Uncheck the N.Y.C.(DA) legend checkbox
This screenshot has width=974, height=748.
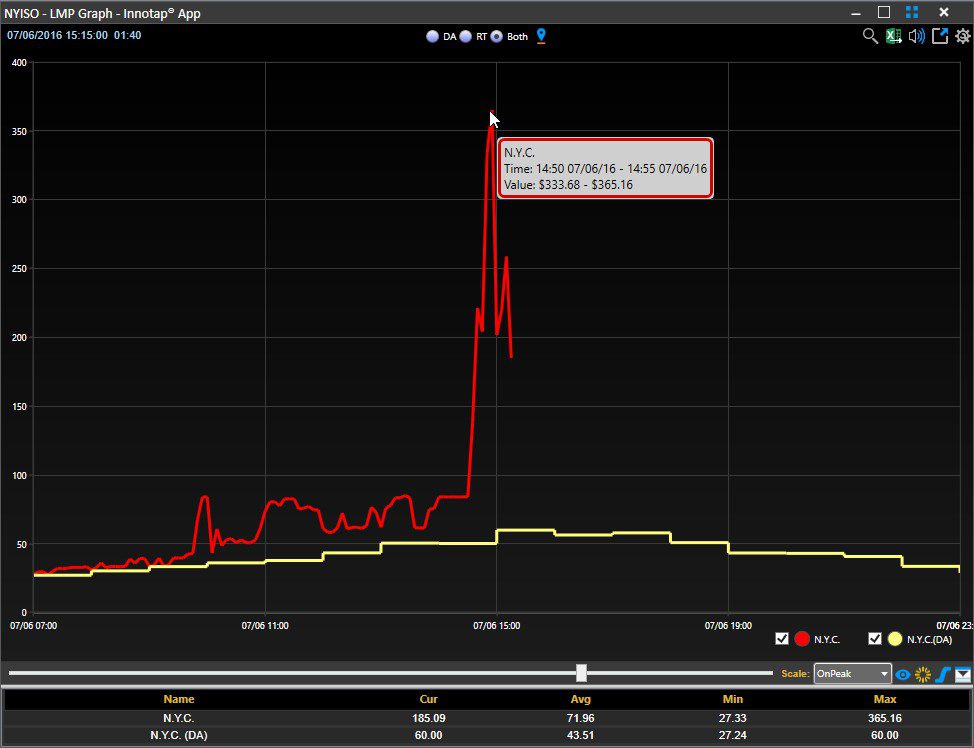coord(875,639)
